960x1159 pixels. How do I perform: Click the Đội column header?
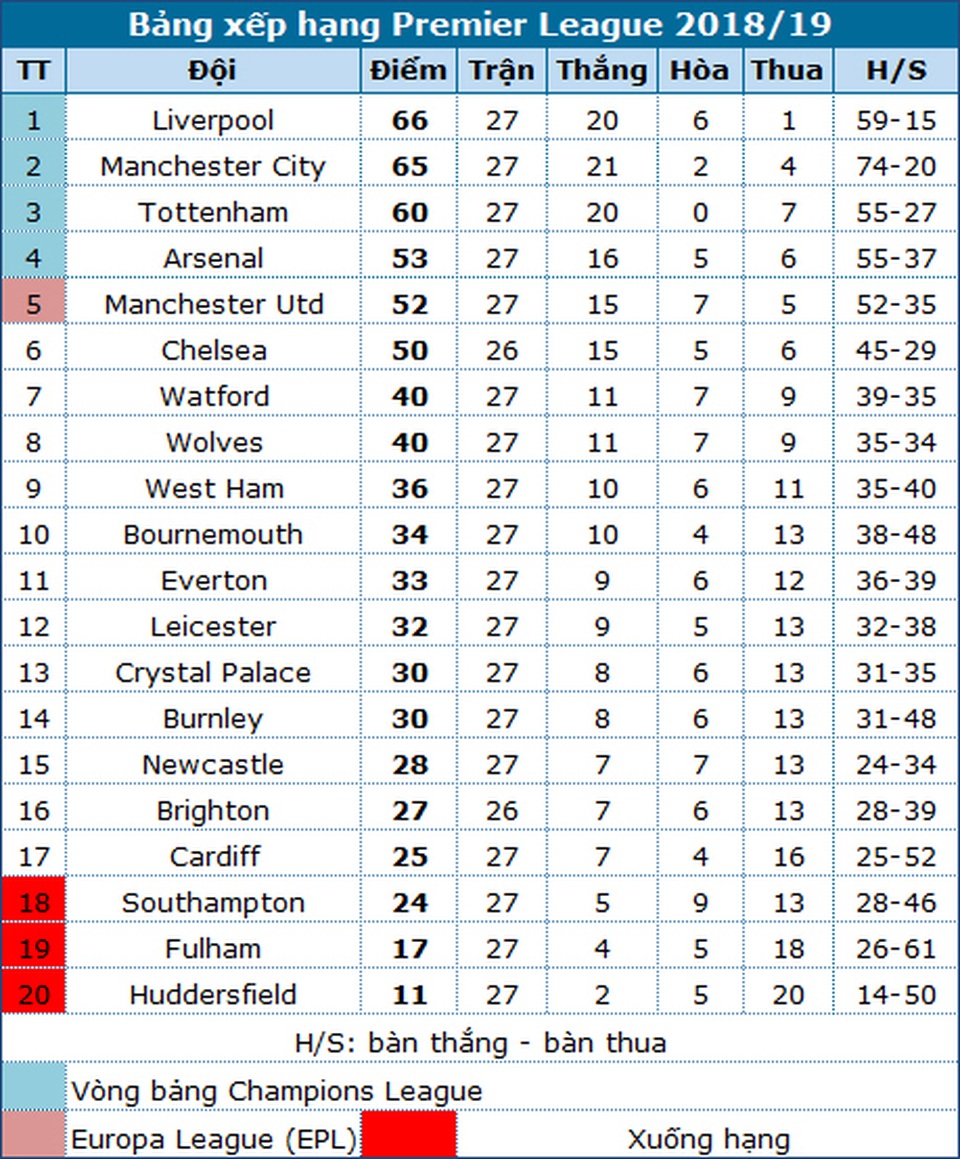click(x=213, y=71)
